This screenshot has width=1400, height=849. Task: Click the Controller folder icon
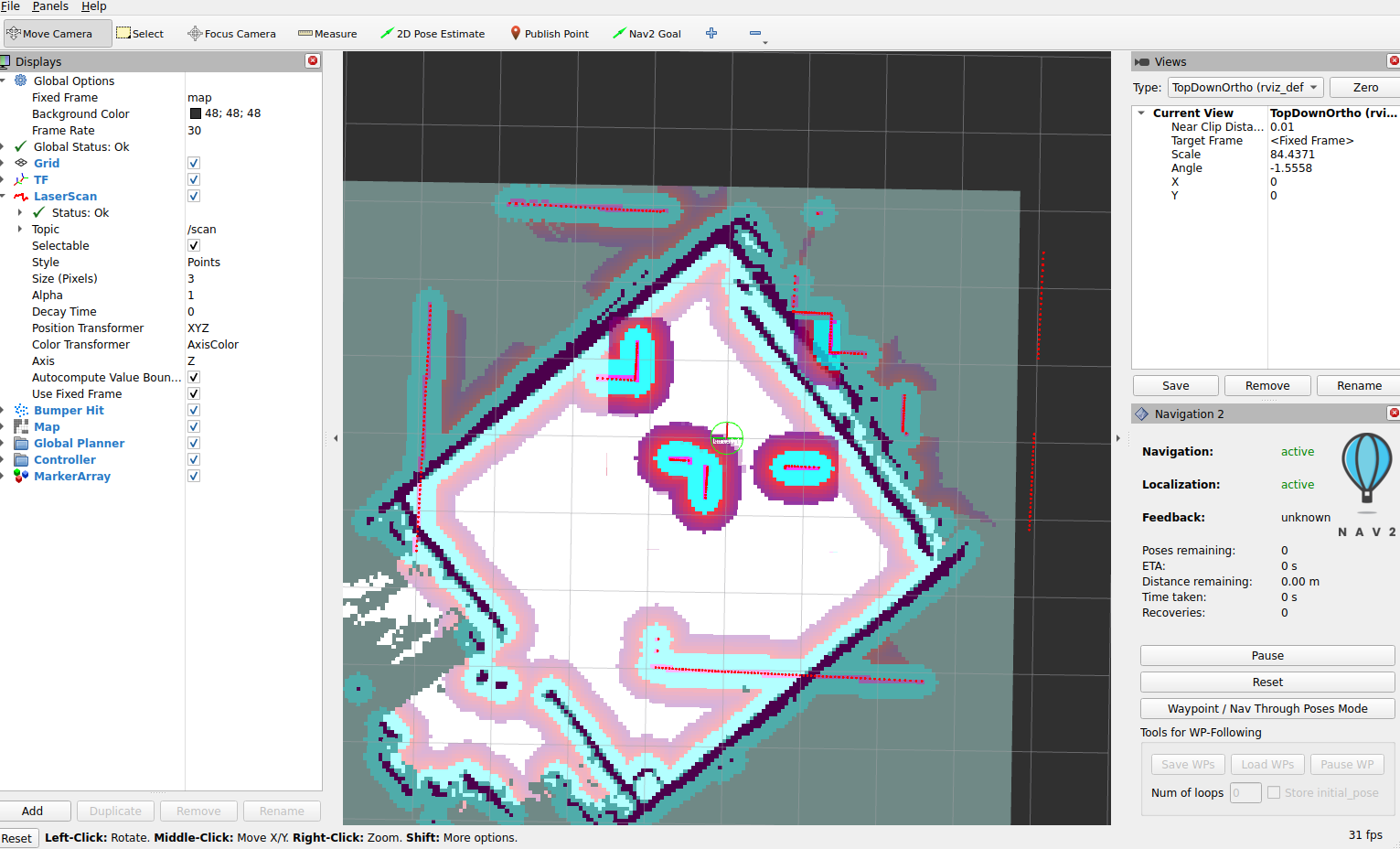[21, 459]
